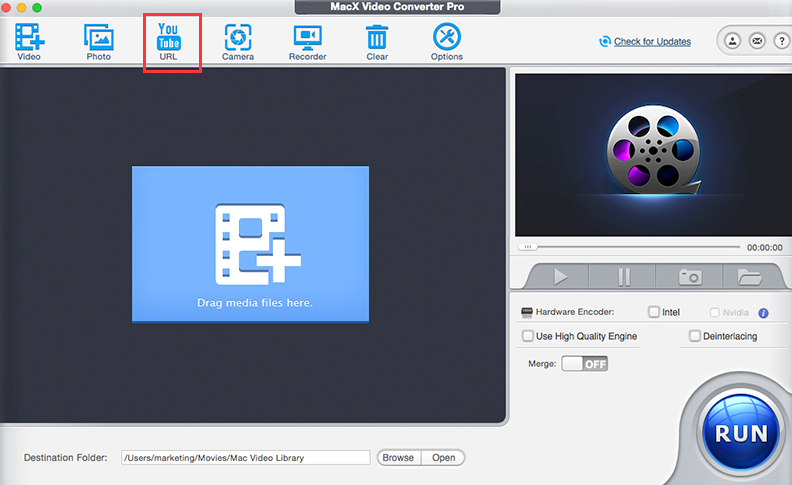Image resolution: width=792 pixels, height=485 pixels.
Task: Open the Photo slideshow tool
Action: point(98,42)
